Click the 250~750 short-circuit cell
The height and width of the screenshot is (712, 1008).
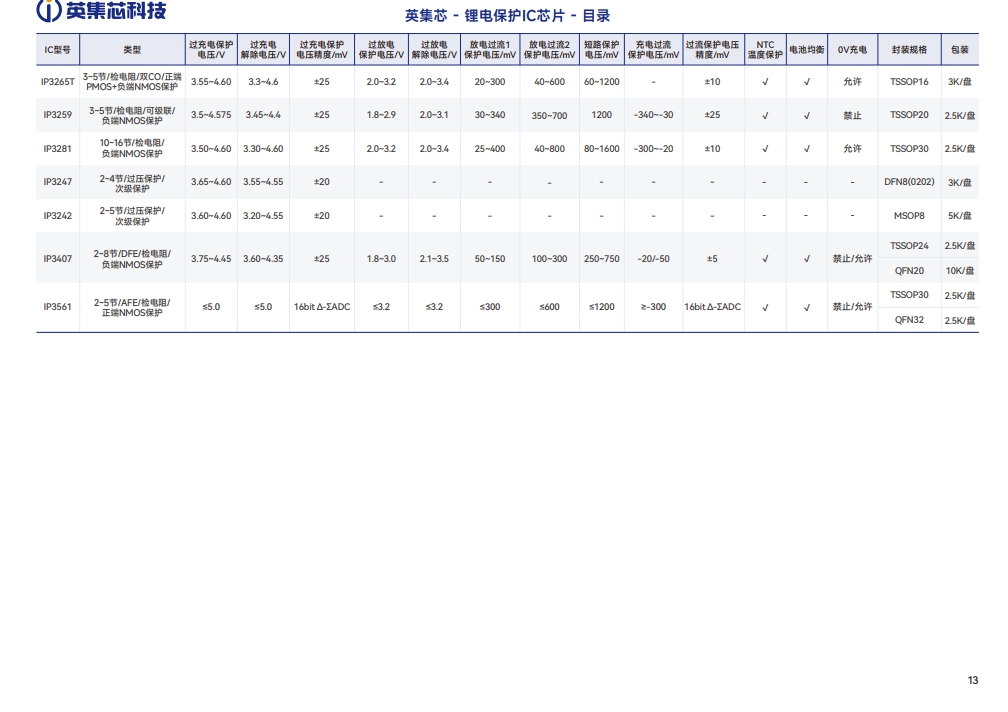point(602,258)
